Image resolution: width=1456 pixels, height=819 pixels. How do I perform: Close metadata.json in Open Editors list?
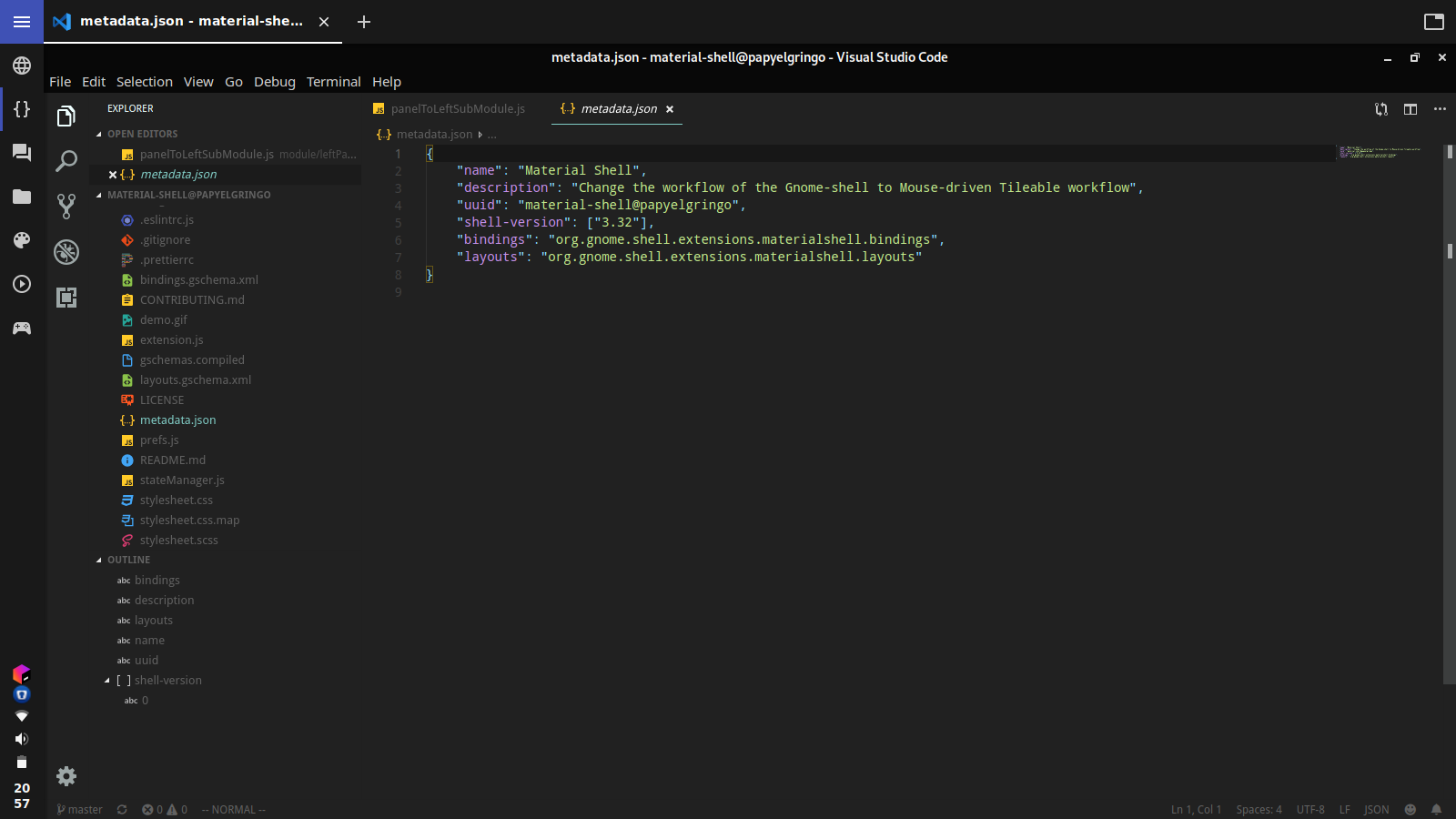pos(113,175)
